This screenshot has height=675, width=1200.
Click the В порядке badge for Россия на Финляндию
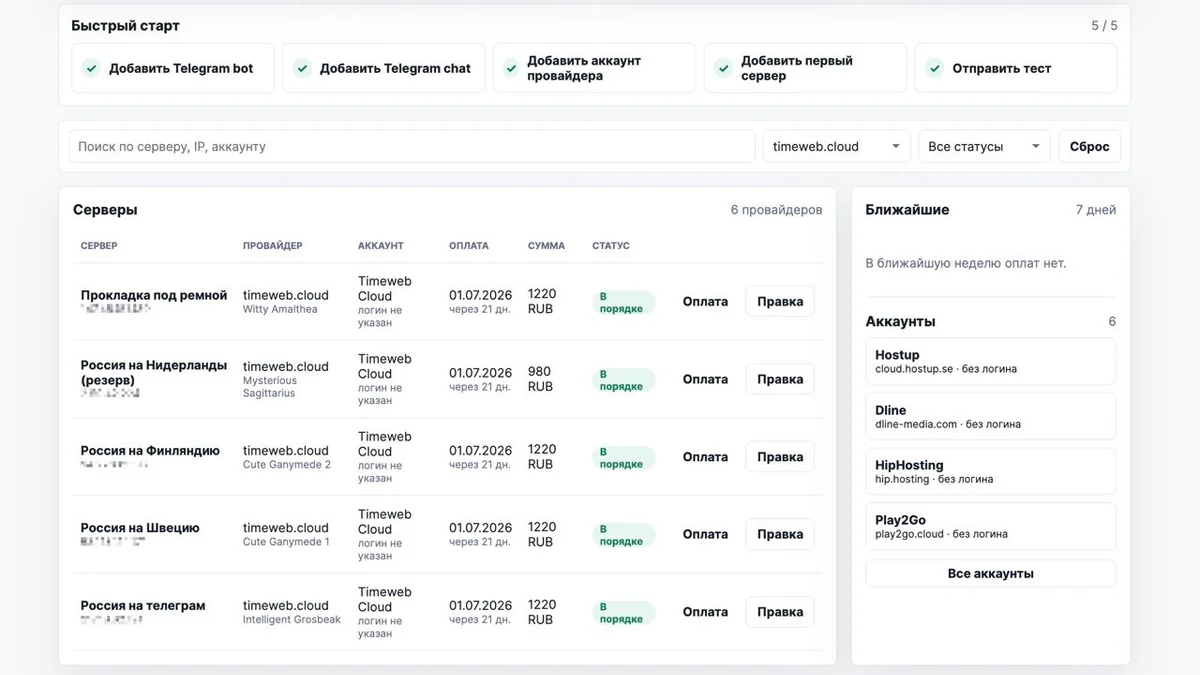tap(623, 458)
